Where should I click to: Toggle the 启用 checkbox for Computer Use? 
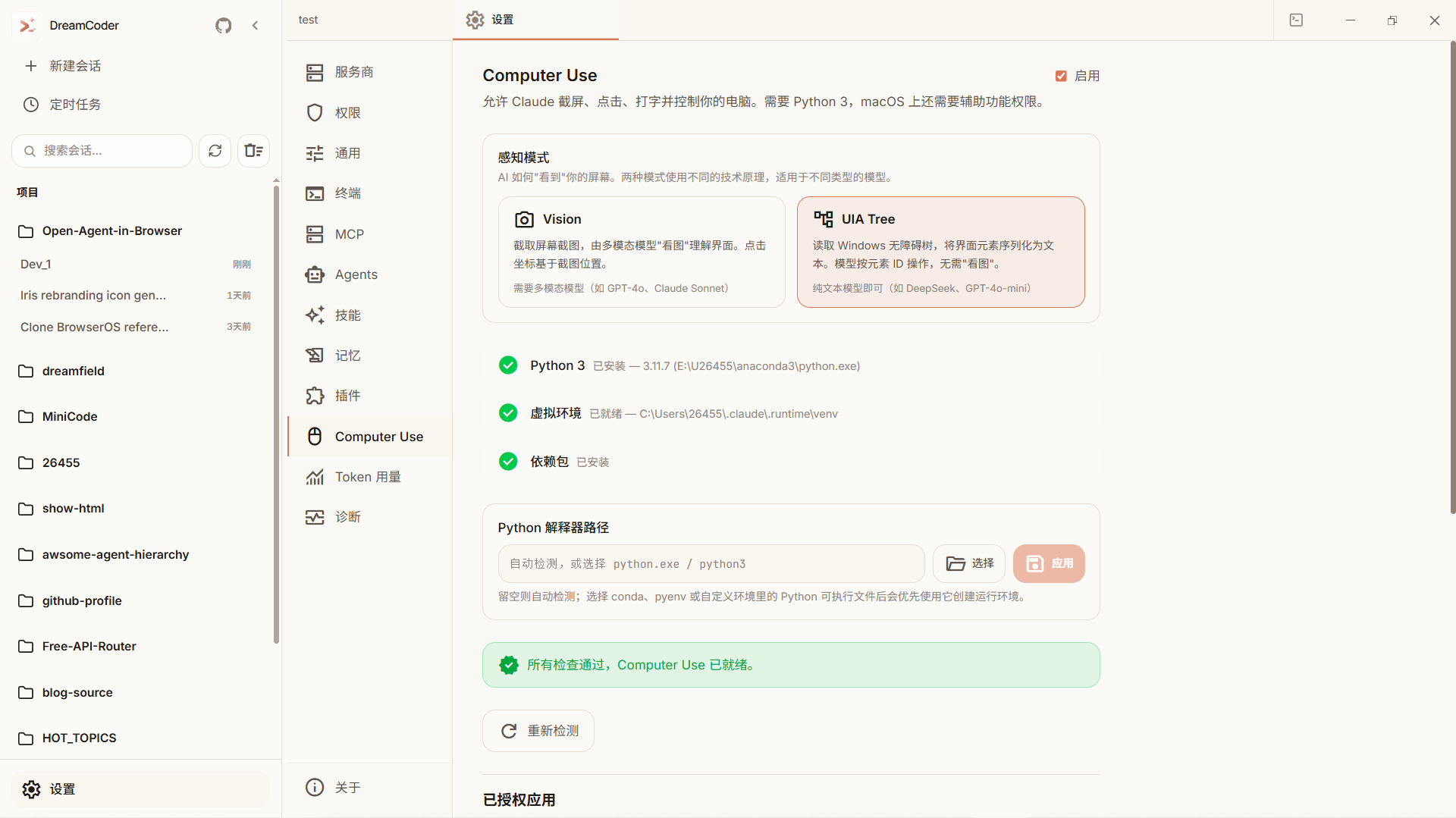(x=1061, y=76)
